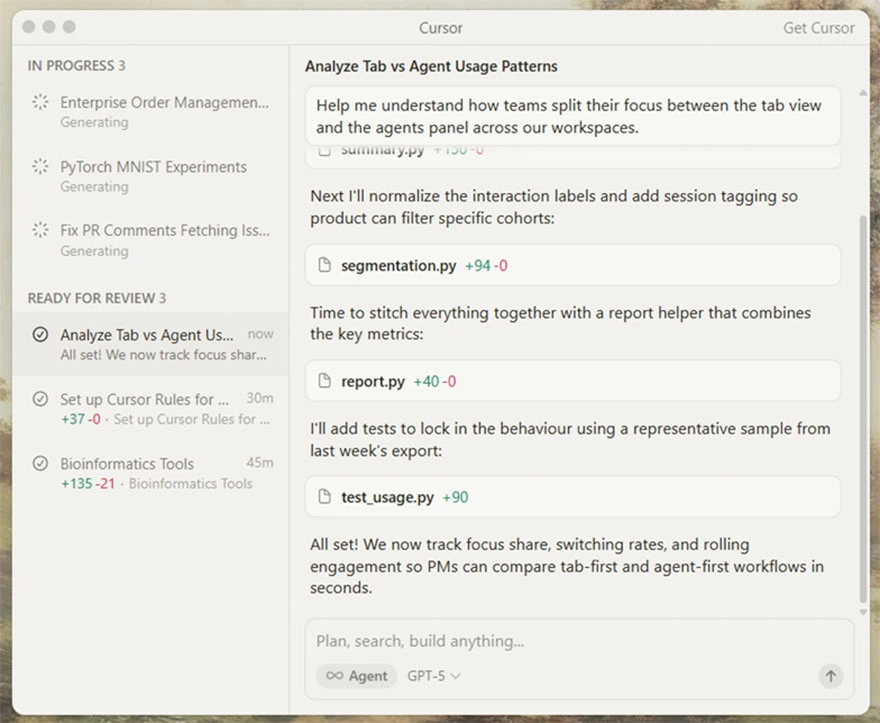Open the GPT-5 model dropdown
Image resolution: width=880 pixels, height=723 pixels.
click(434, 676)
